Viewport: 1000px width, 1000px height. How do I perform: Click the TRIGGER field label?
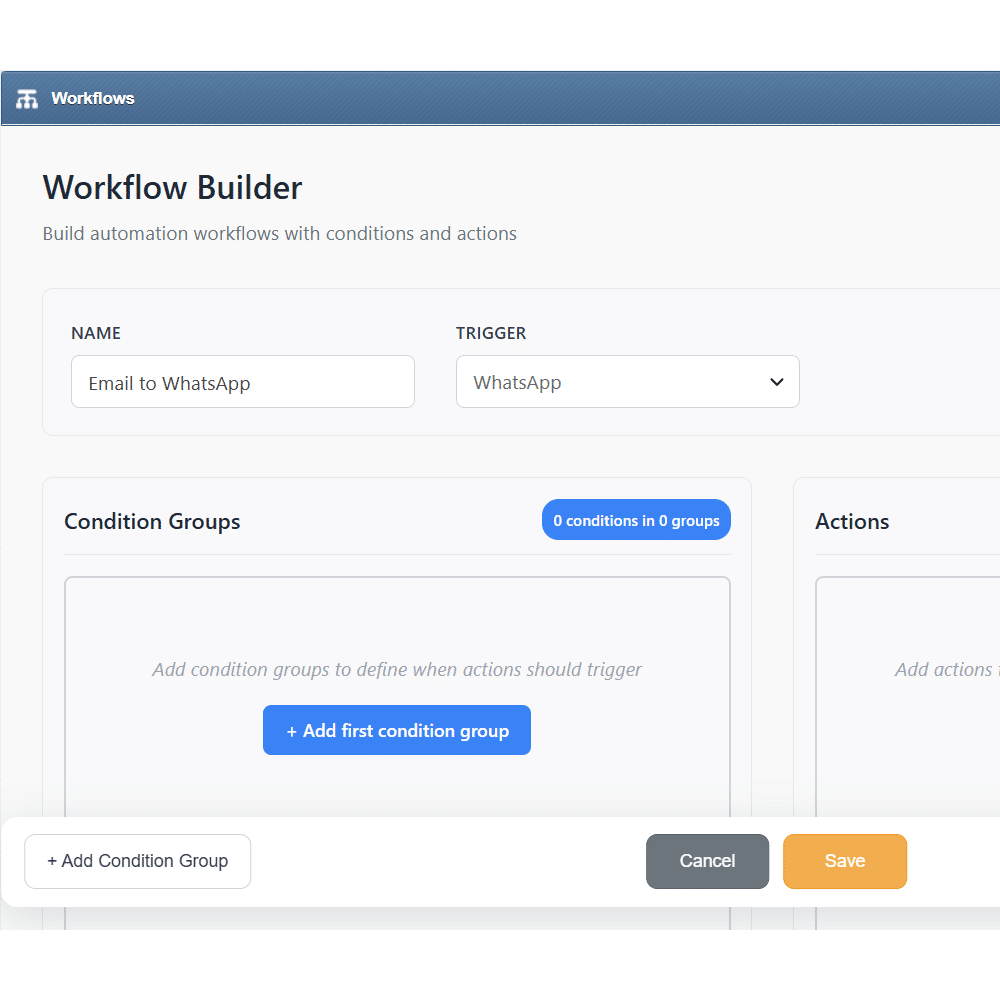[490, 333]
